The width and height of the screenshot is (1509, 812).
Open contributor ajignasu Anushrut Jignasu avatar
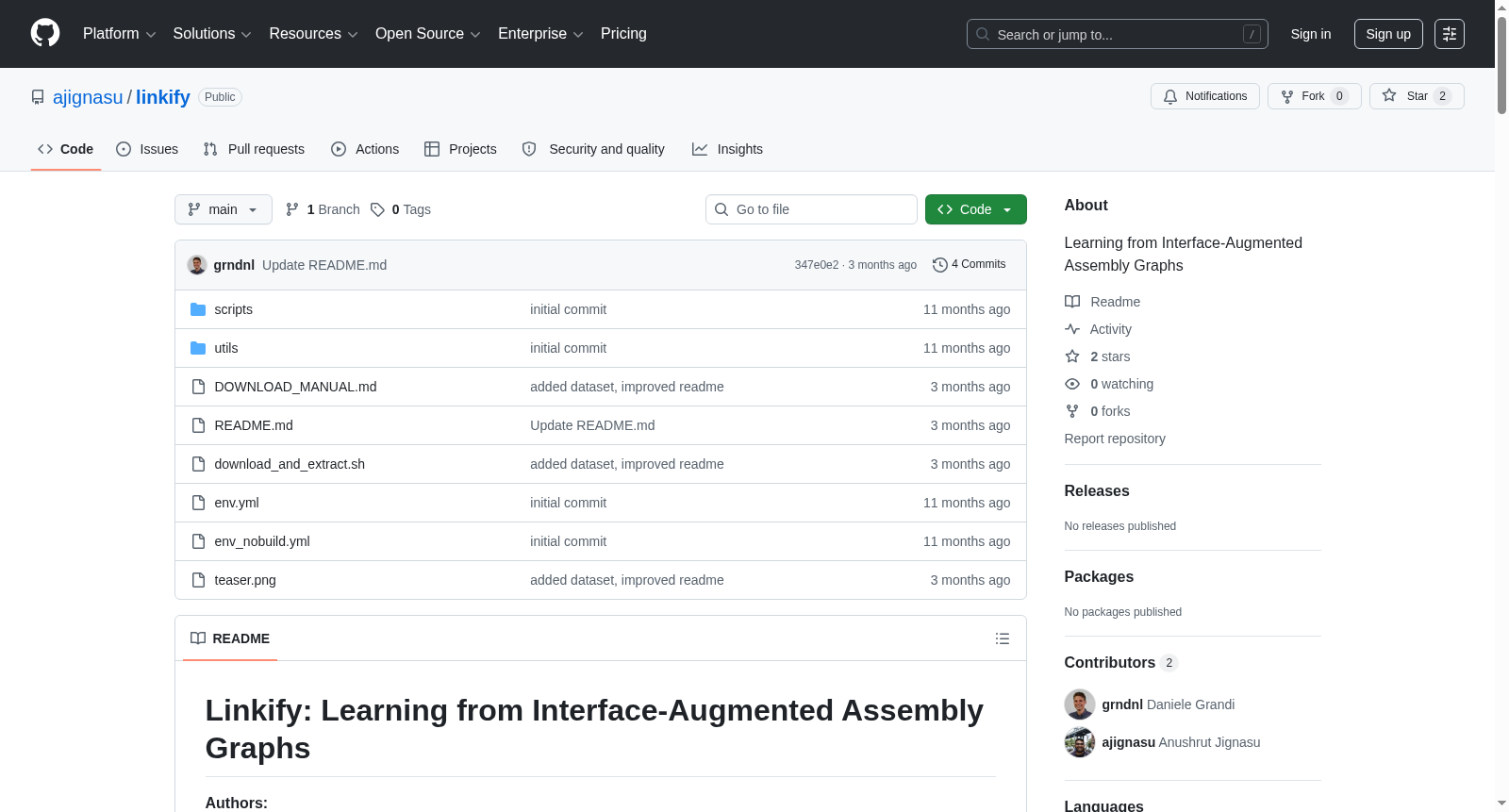pyautogui.click(x=1080, y=742)
